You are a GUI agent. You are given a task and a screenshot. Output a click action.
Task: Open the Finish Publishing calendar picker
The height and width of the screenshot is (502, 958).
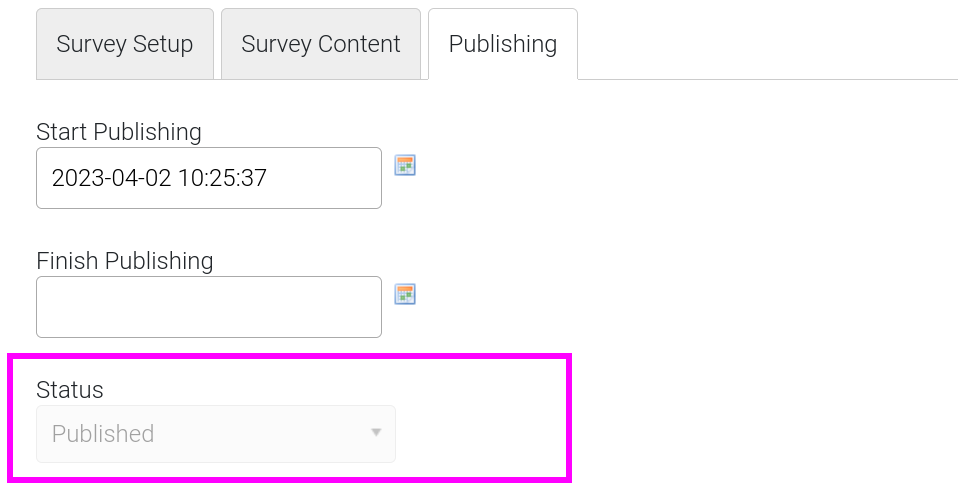click(x=405, y=294)
